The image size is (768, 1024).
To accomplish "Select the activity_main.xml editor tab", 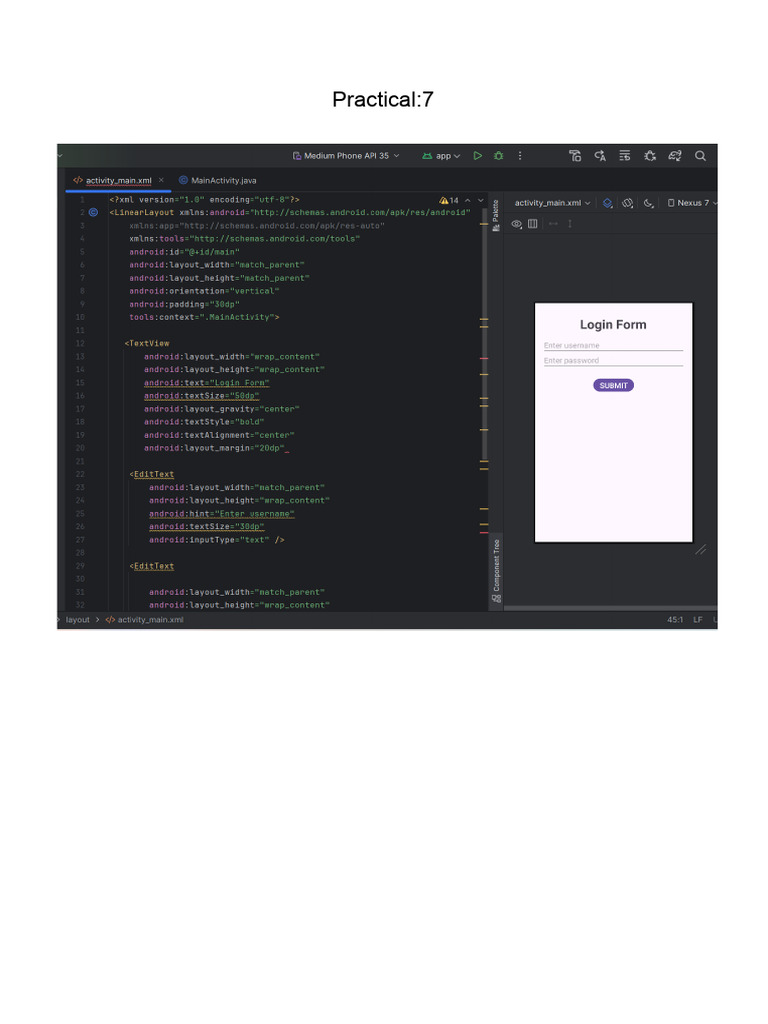I will coord(118,180).
